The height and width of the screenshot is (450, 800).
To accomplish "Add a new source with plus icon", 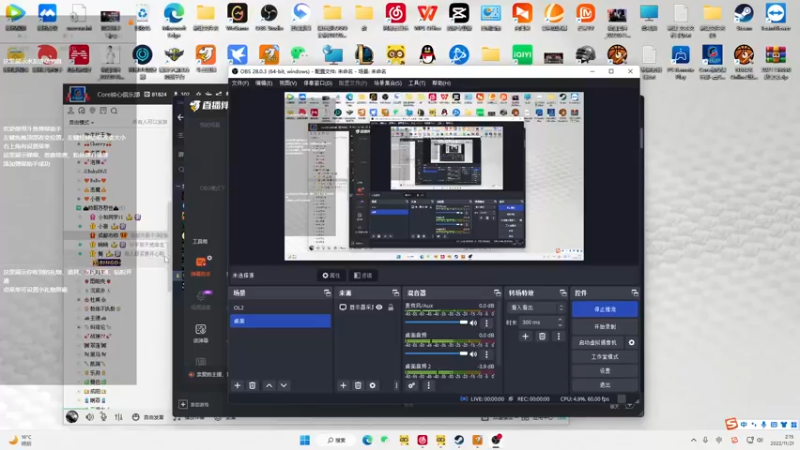I will click(x=343, y=385).
